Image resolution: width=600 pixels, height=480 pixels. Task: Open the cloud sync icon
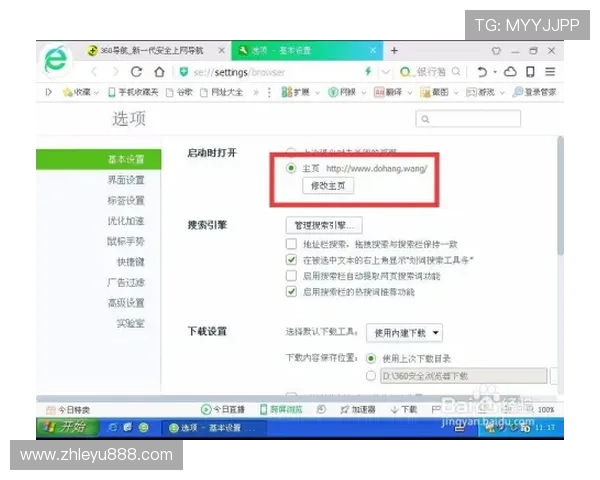(x=510, y=72)
